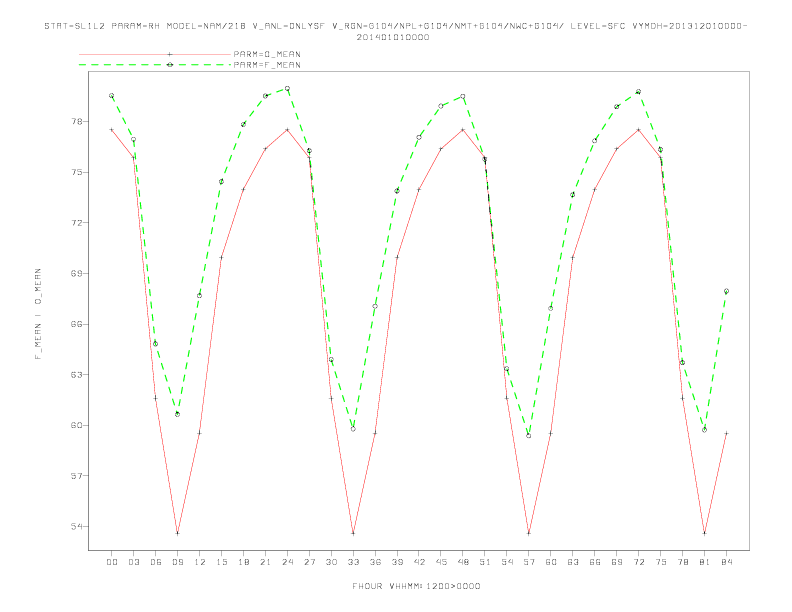Click x-axis tick label 75
Image resolution: width=792 pixels, height=612 pixels.
661,562
